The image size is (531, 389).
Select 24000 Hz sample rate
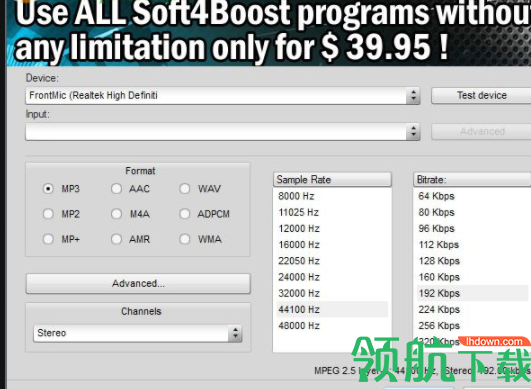point(332,277)
